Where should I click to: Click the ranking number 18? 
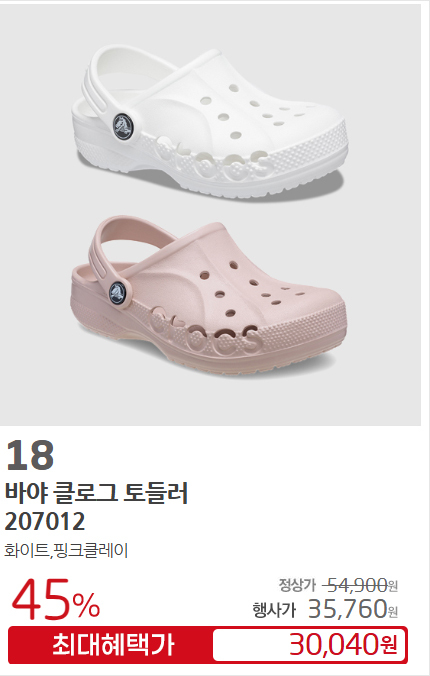tap(30, 455)
